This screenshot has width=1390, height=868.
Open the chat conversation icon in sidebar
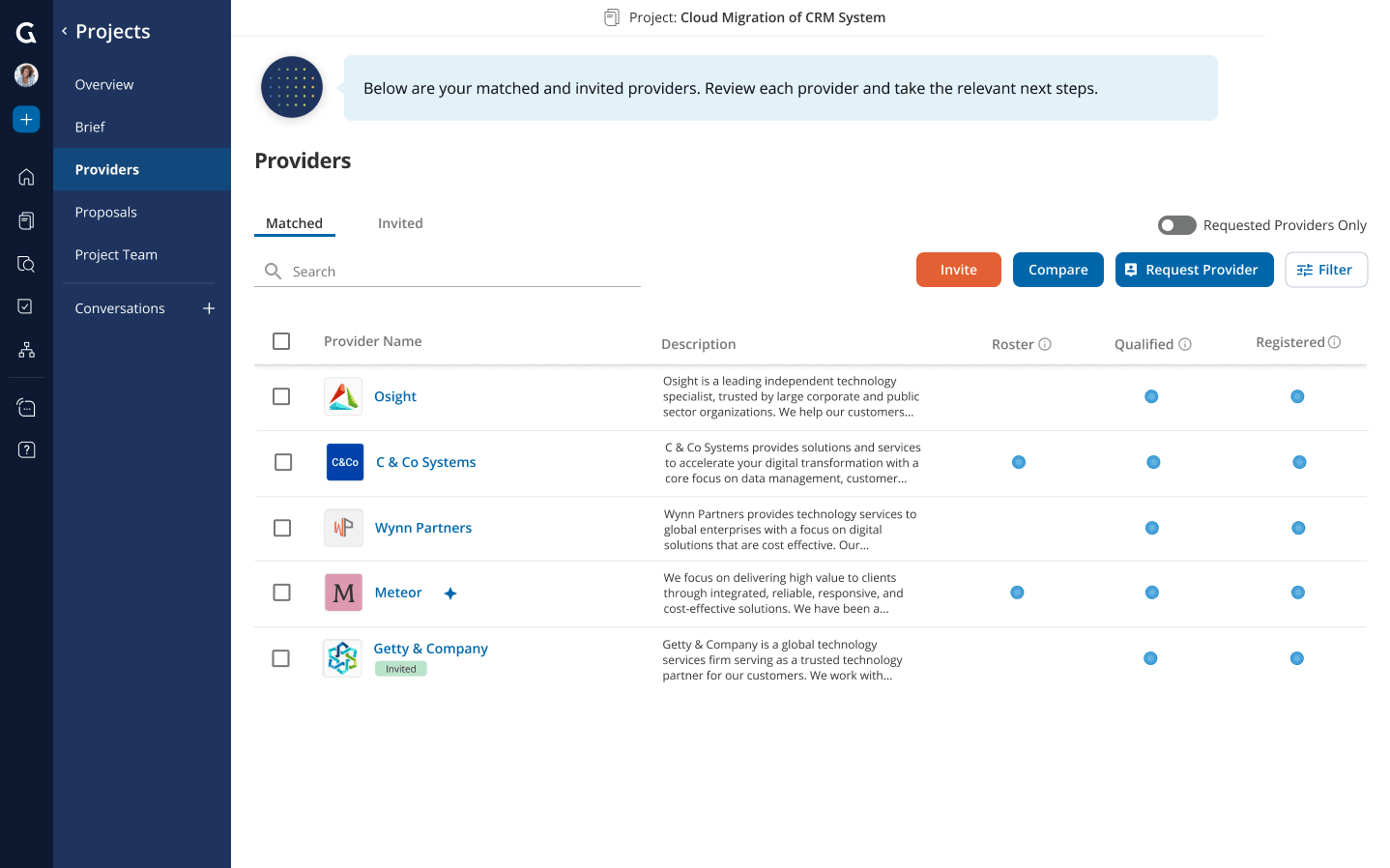26,407
